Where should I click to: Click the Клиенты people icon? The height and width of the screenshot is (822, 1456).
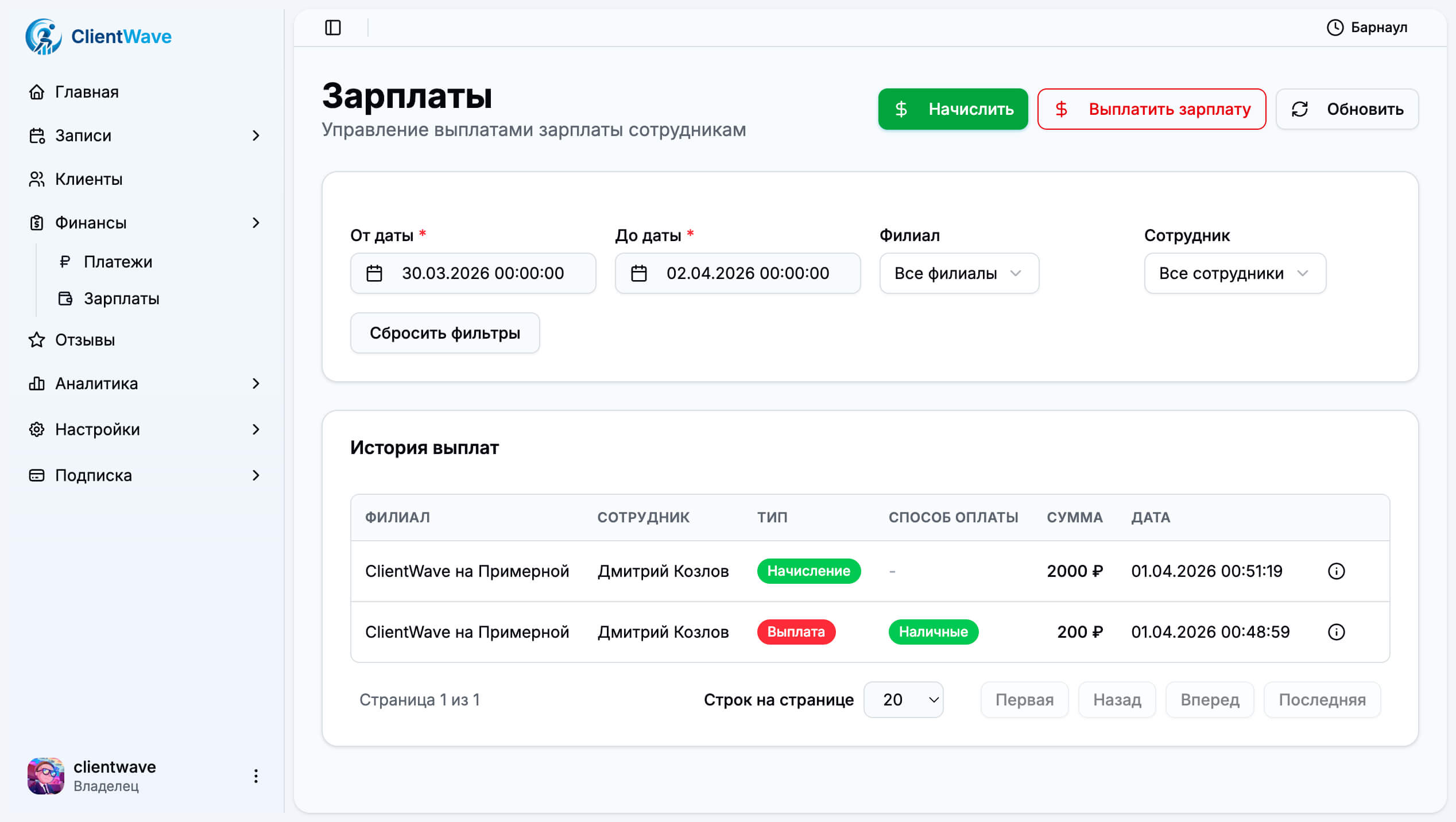[37, 179]
